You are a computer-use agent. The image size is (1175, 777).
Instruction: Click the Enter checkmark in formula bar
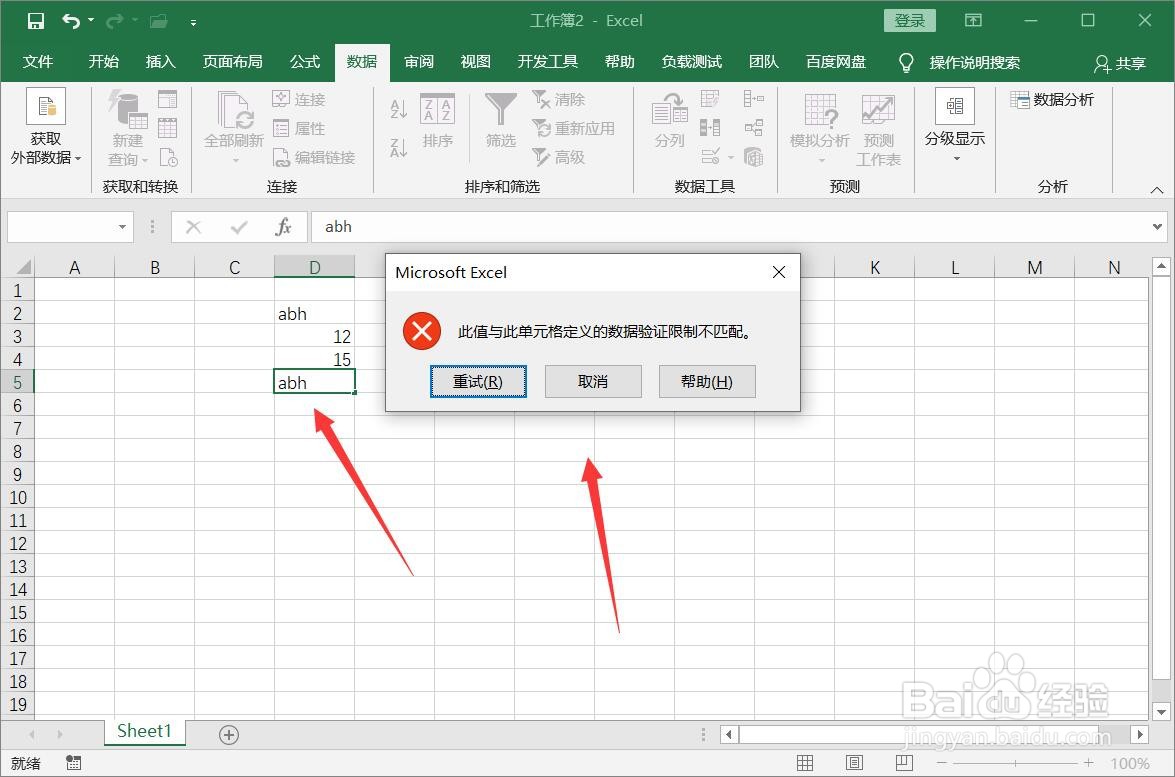tap(239, 227)
